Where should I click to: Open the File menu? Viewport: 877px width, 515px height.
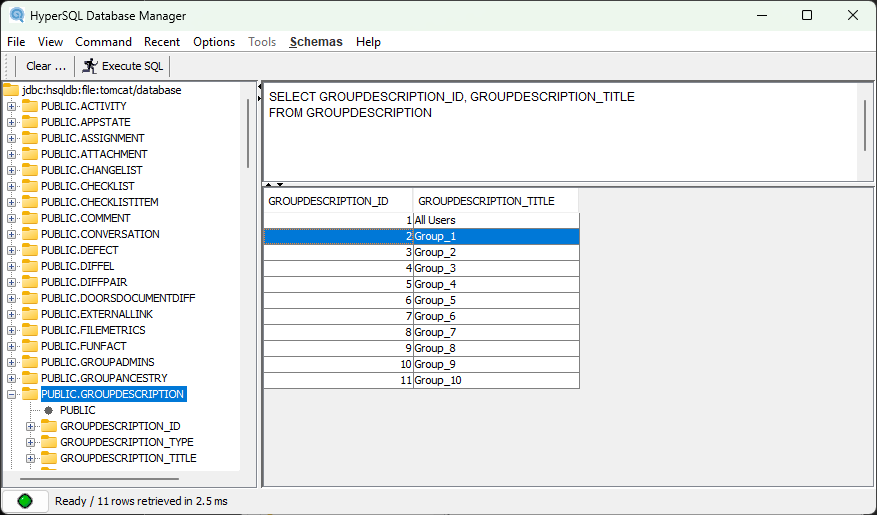[x=16, y=42]
